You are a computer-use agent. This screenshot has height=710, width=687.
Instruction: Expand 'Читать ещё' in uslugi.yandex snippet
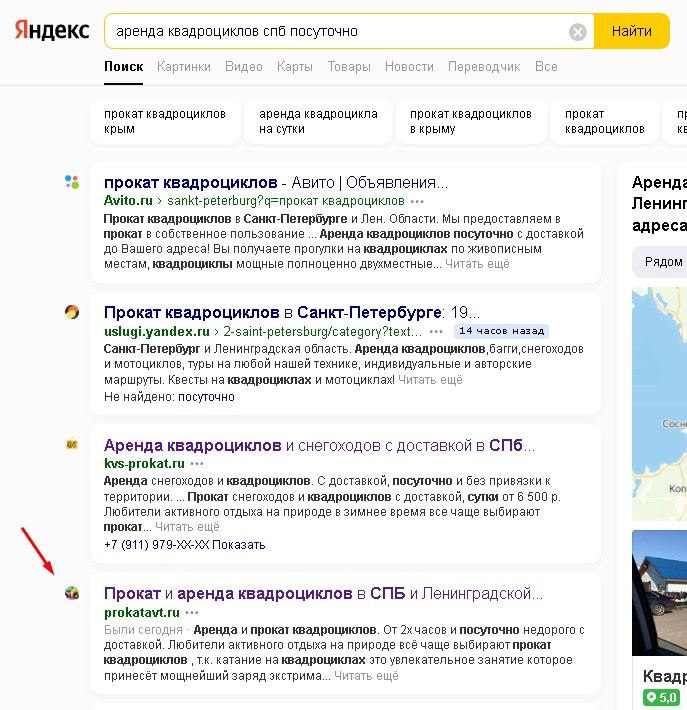pos(430,380)
